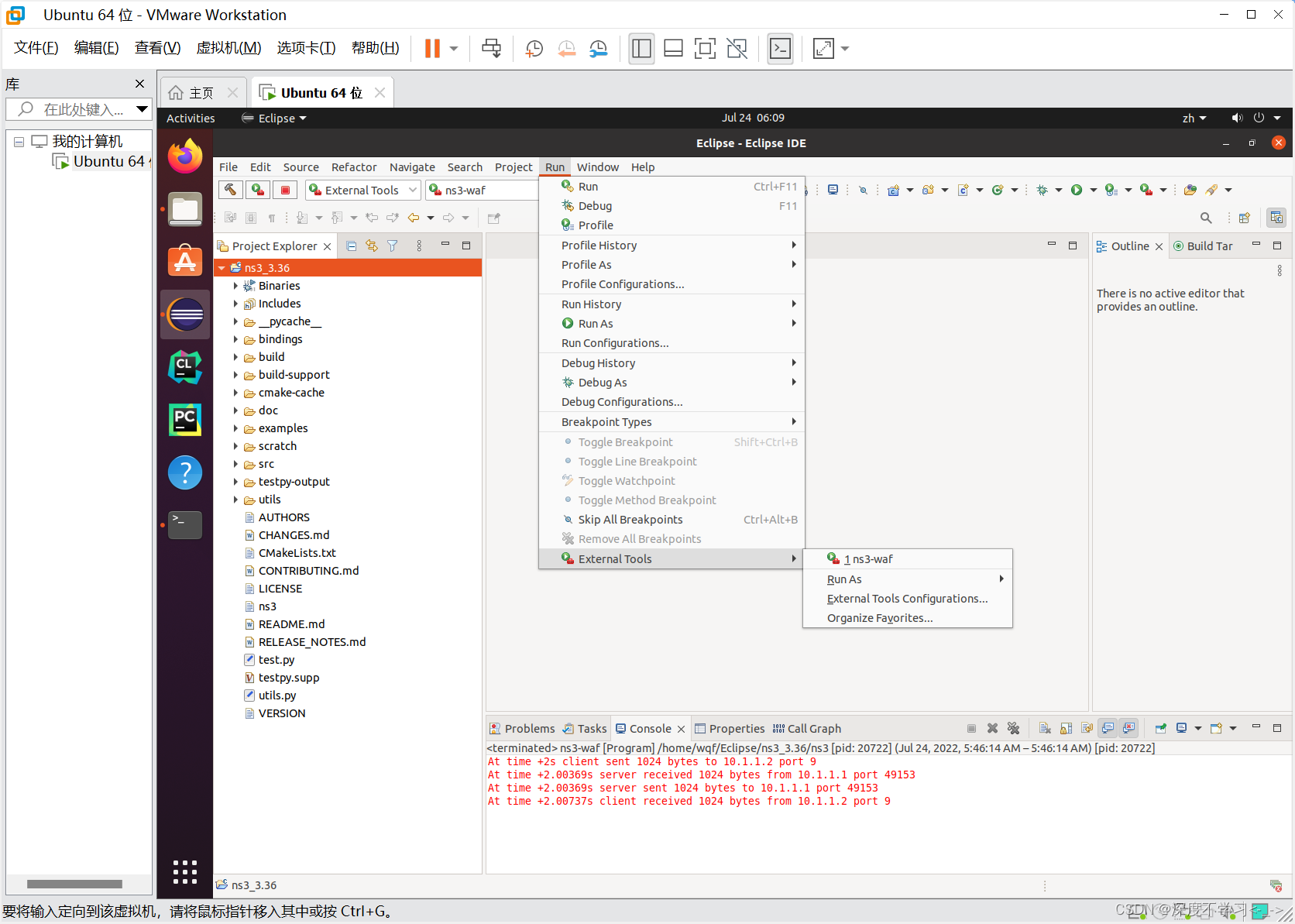Click the New C/C++ Project icon

(893, 190)
